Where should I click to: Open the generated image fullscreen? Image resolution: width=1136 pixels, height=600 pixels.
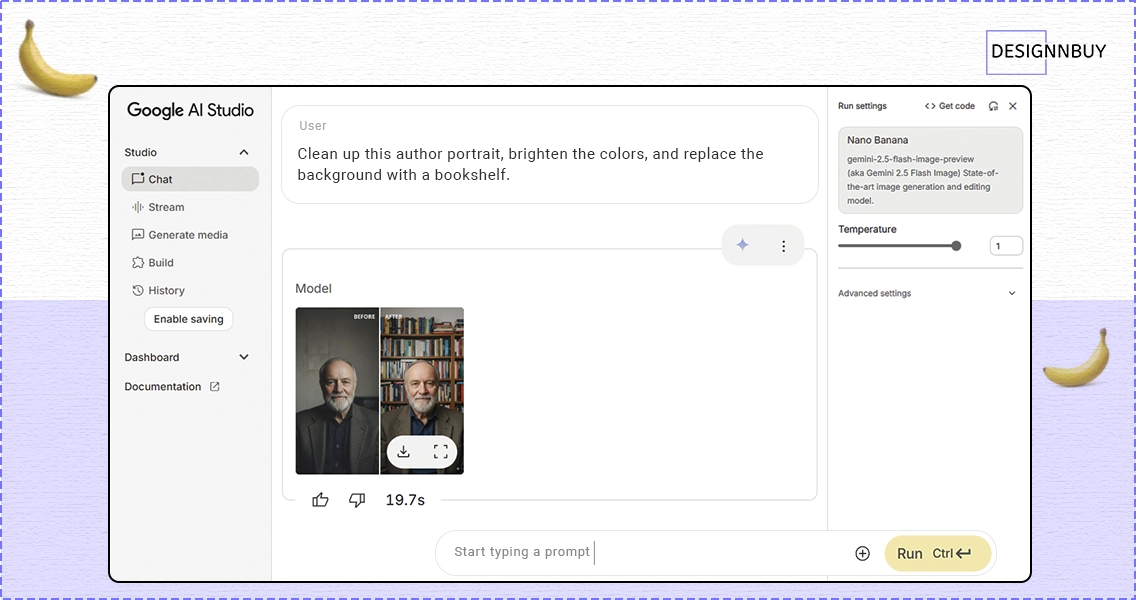pyautogui.click(x=440, y=452)
